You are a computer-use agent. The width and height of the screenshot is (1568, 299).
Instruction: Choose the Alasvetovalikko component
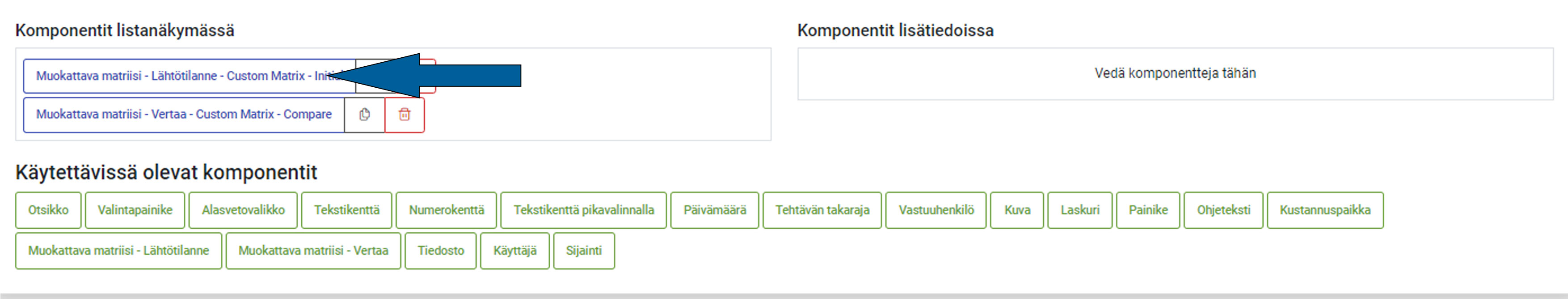[x=243, y=210]
